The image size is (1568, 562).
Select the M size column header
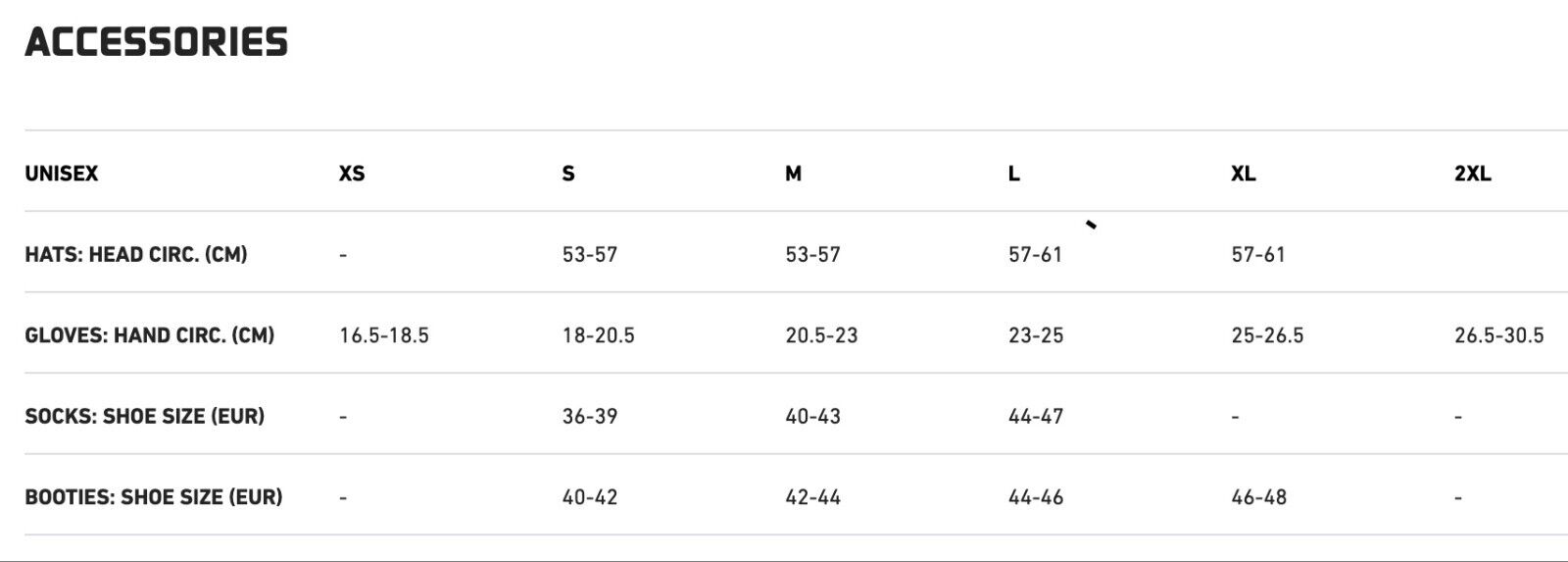pyautogui.click(x=793, y=174)
